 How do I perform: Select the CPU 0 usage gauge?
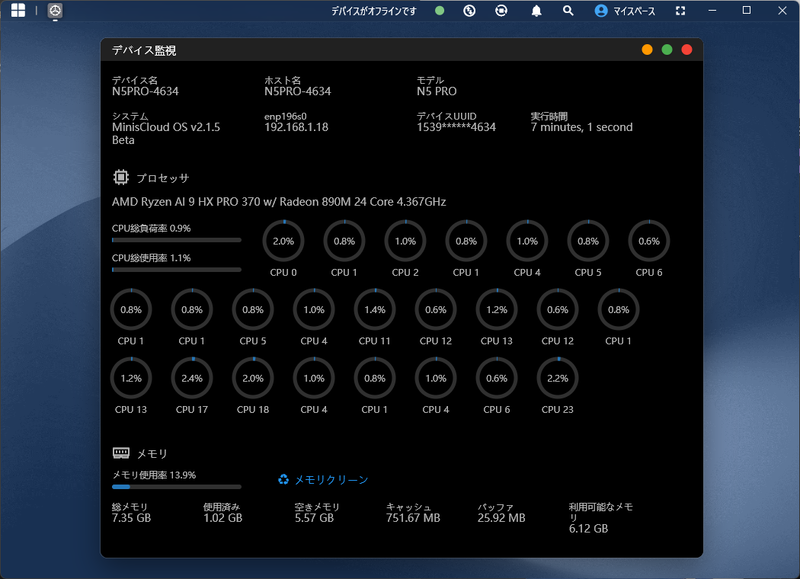click(282, 240)
